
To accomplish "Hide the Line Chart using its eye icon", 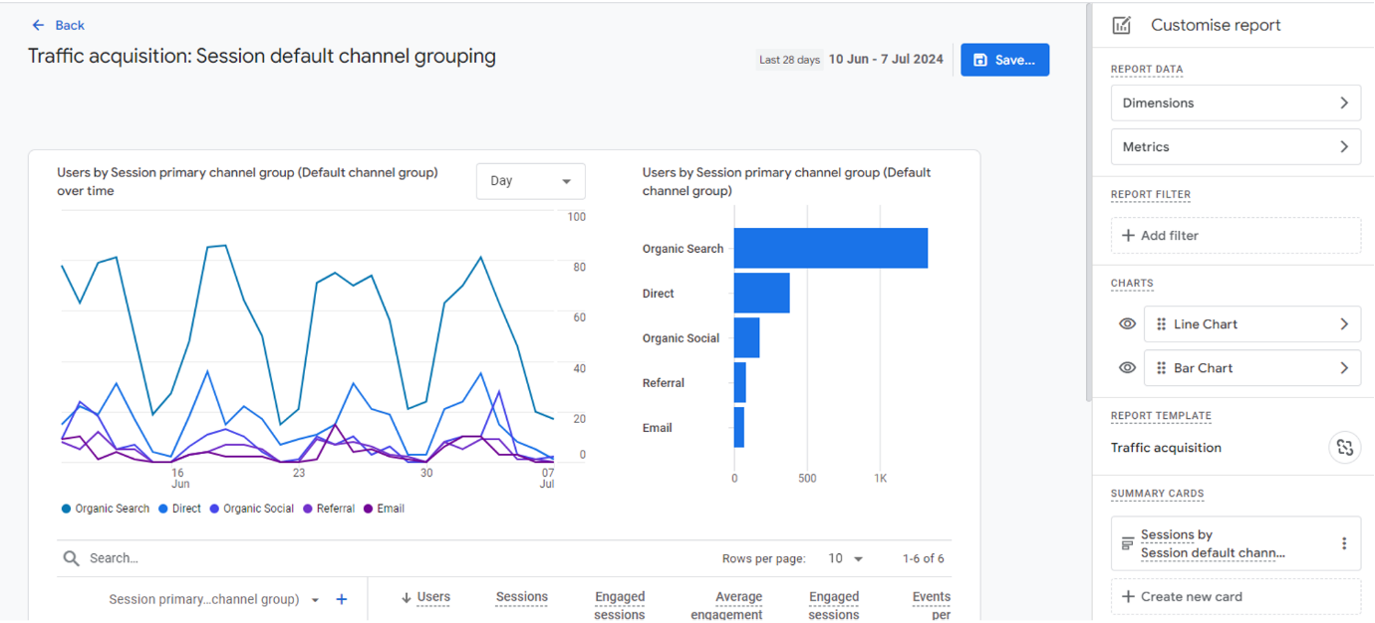I will (1127, 324).
